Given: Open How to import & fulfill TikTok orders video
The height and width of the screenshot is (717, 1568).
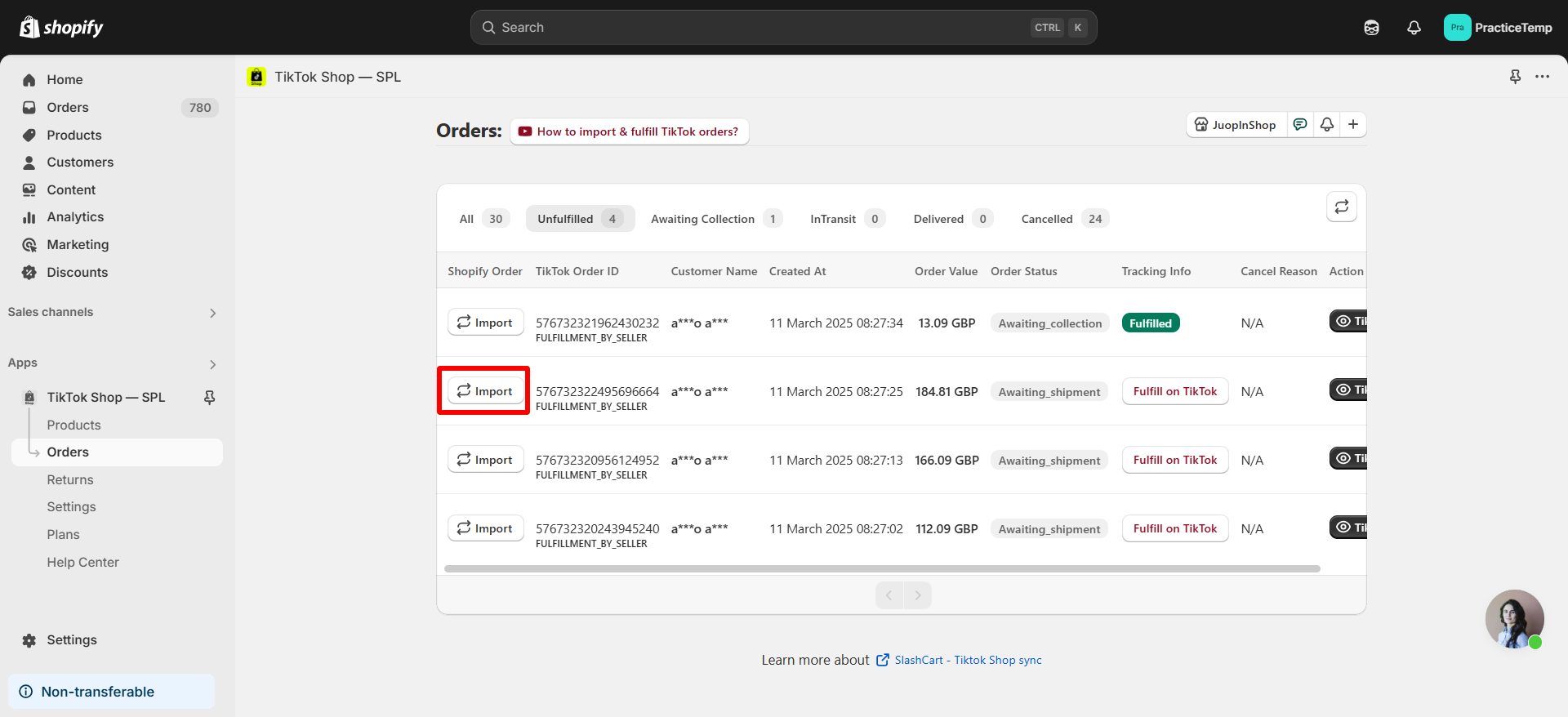Looking at the screenshot, I should pyautogui.click(x=630, y=131).
